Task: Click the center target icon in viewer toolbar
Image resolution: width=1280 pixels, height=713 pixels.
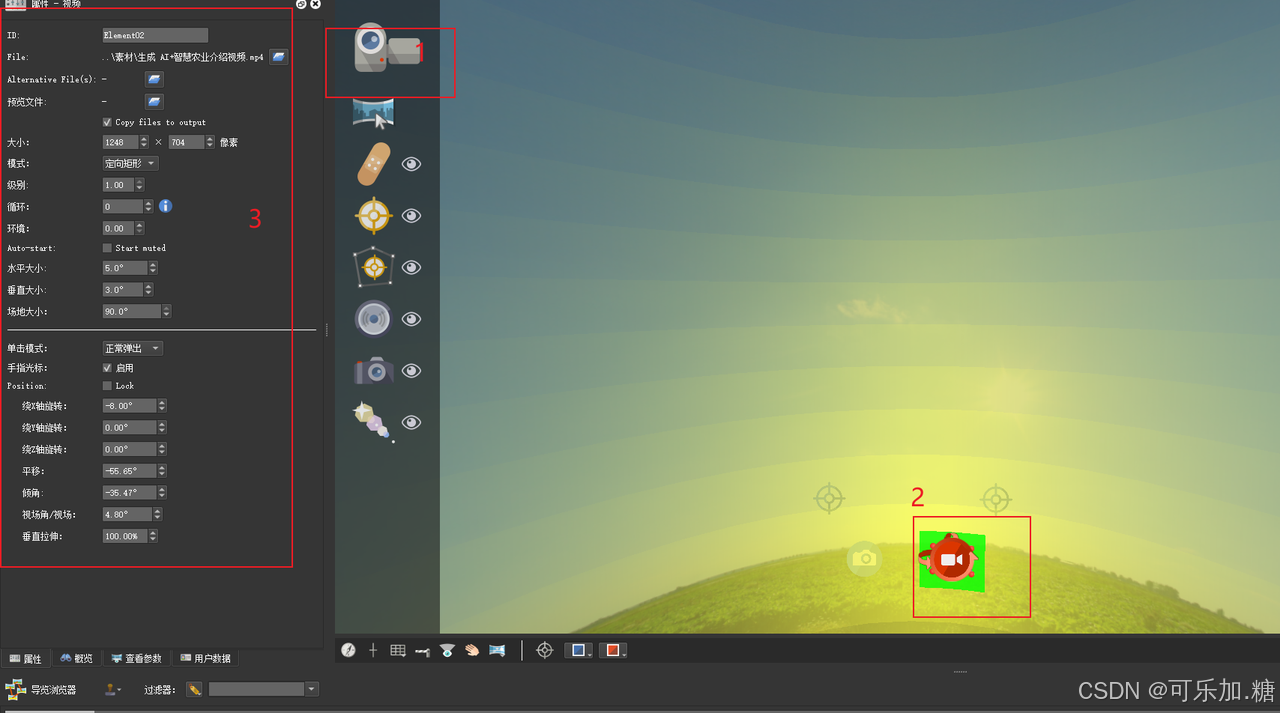Action: coord(545,650)
